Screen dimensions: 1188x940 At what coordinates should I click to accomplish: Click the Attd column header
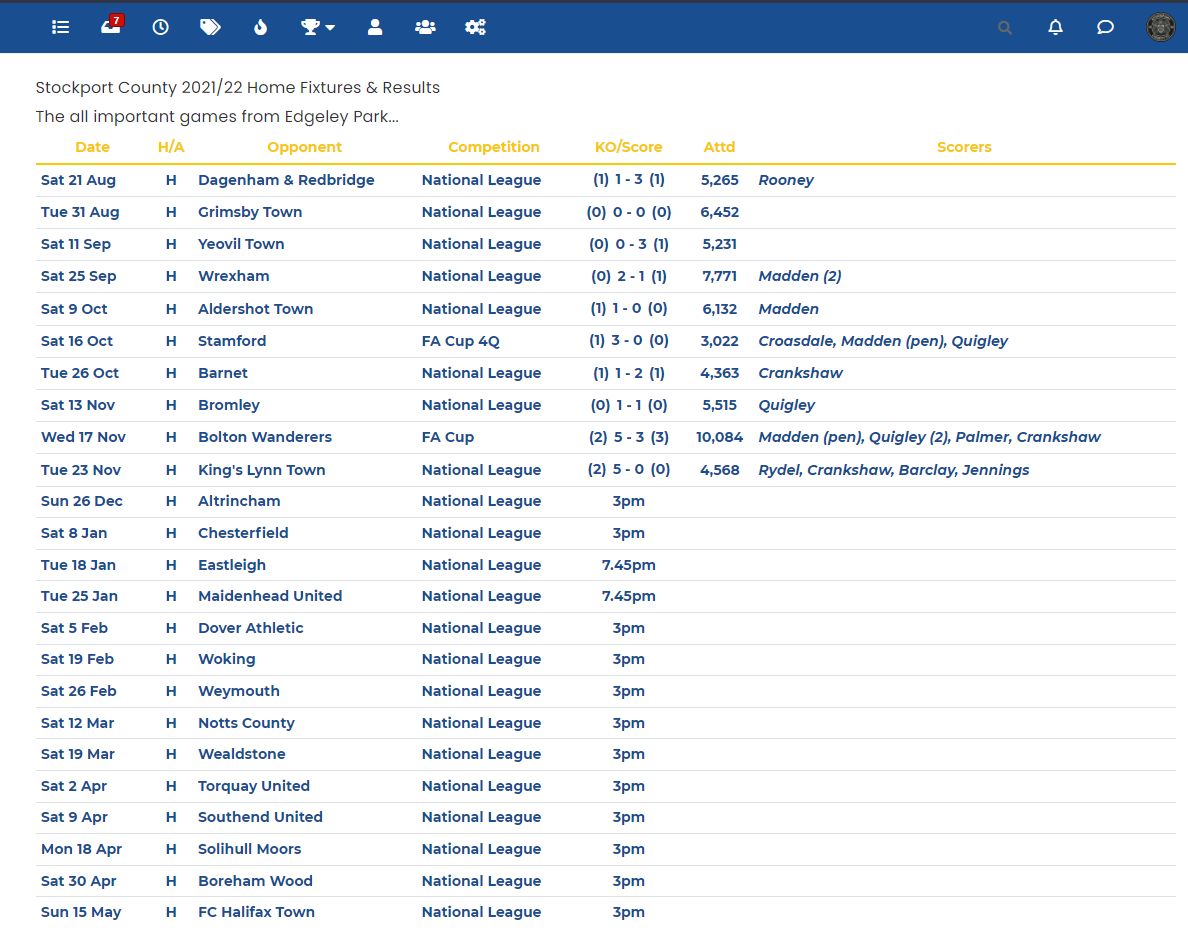pos(719,147)
